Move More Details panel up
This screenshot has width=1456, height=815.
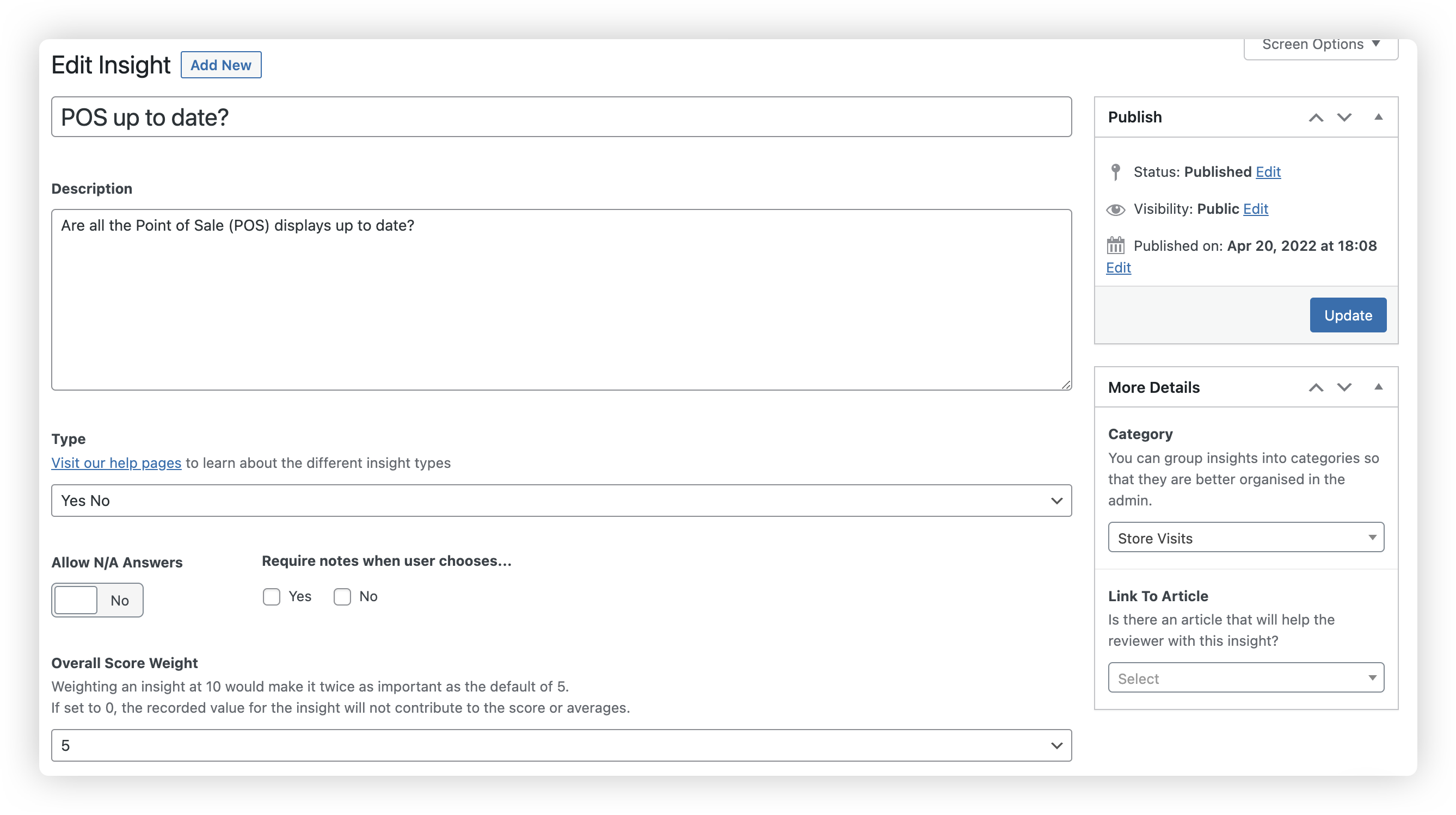coord(1316,387)
